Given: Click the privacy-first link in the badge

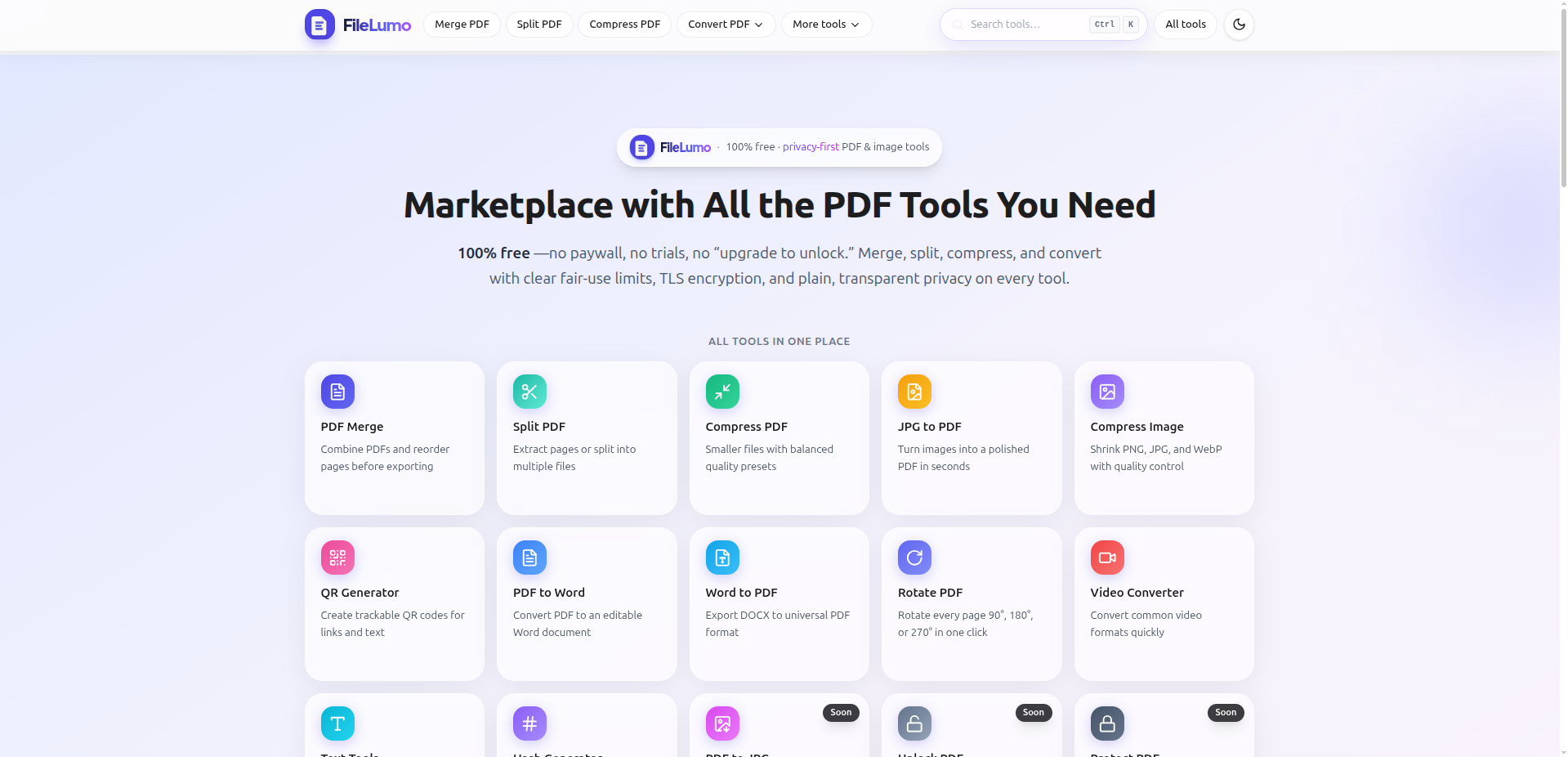Looking at the screenshot, I should point(811,147).
